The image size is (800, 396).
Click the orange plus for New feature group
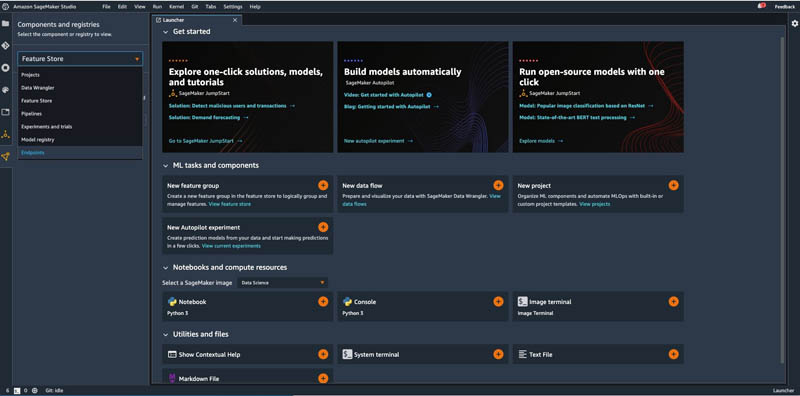point(323,185)
